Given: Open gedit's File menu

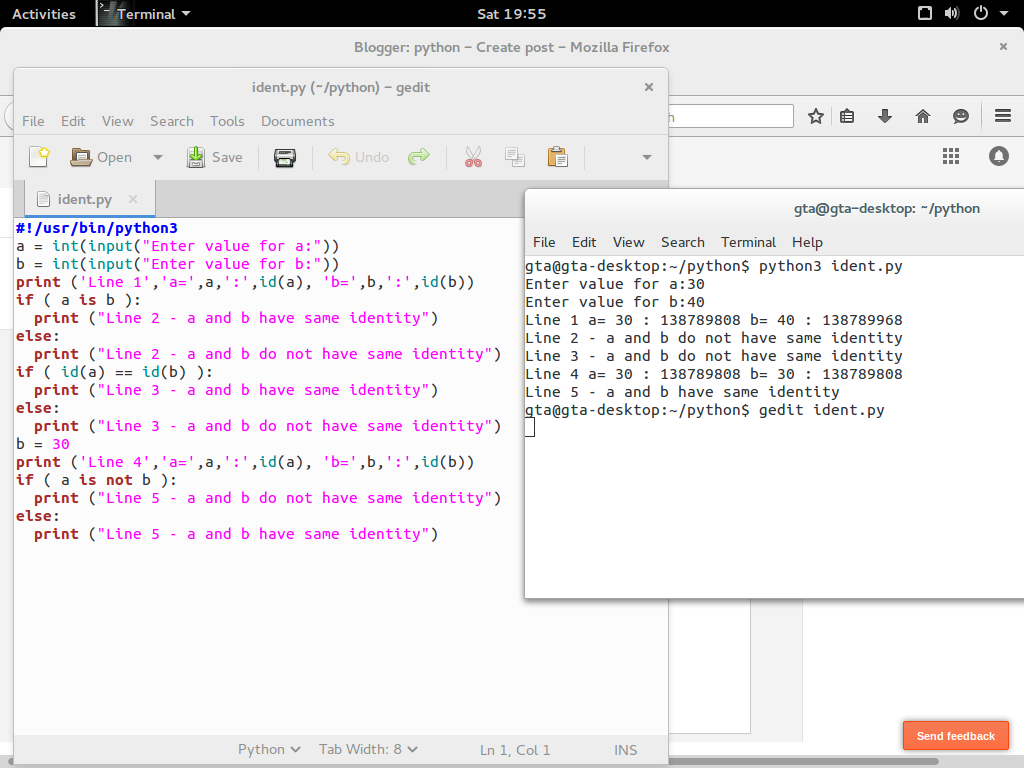Looking at the screenshot, I should pyautogui.click(x=33, y=121).
